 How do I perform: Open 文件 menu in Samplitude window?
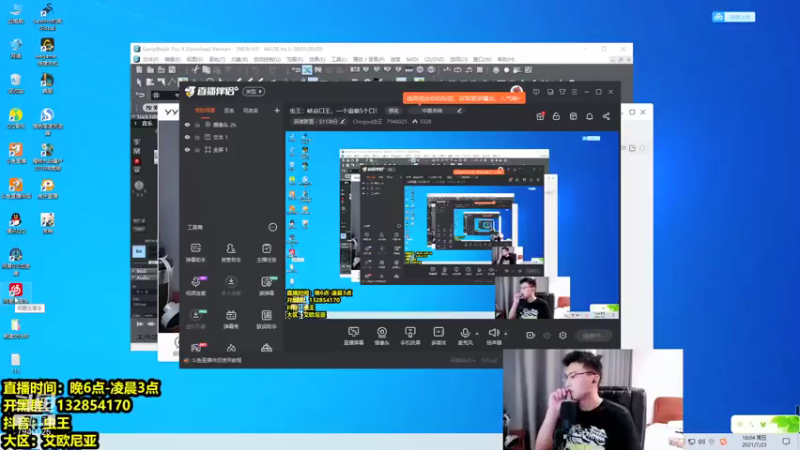pyautogui.click(x=150, y=60)
